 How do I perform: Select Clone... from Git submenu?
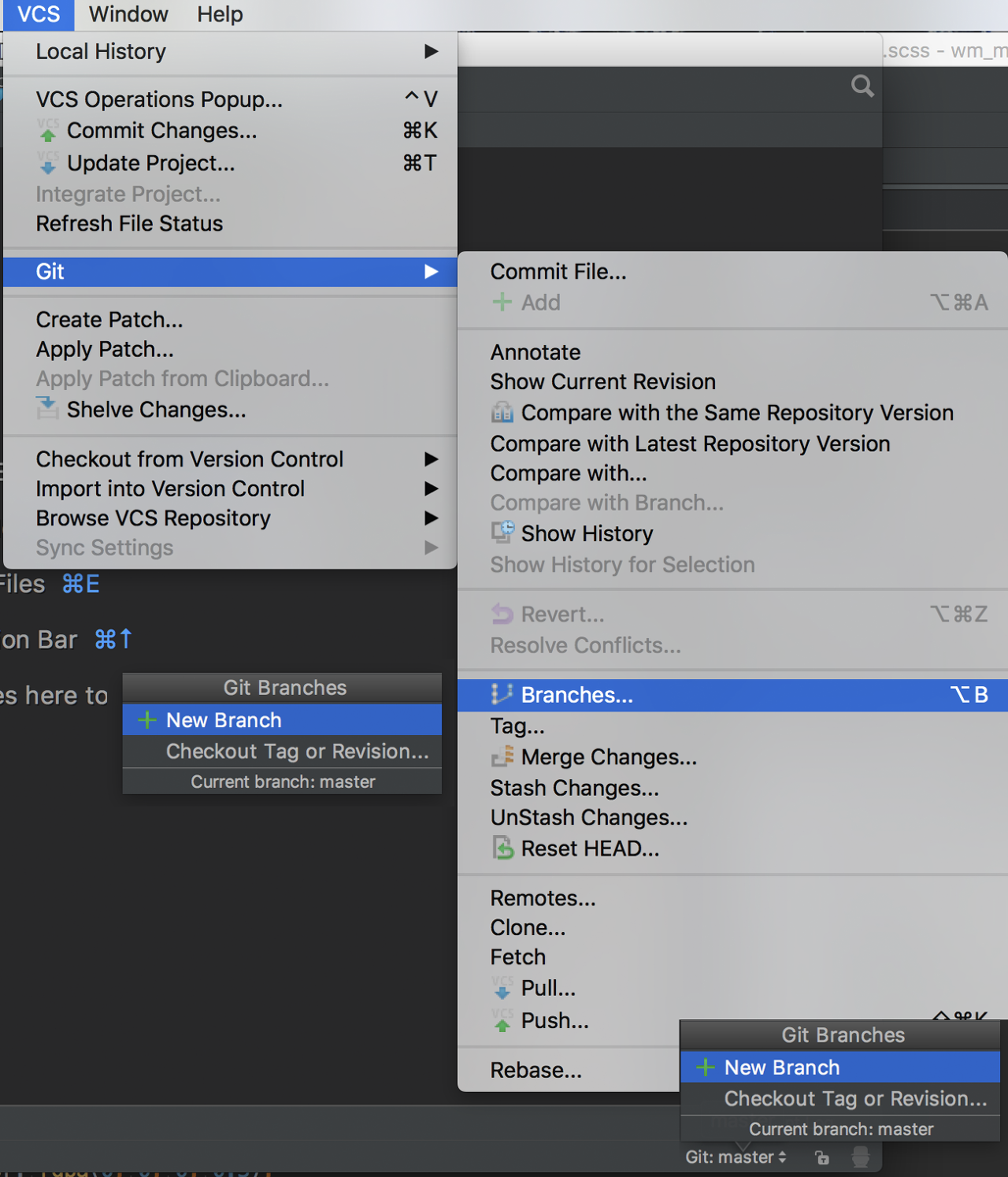pos(732,928)
